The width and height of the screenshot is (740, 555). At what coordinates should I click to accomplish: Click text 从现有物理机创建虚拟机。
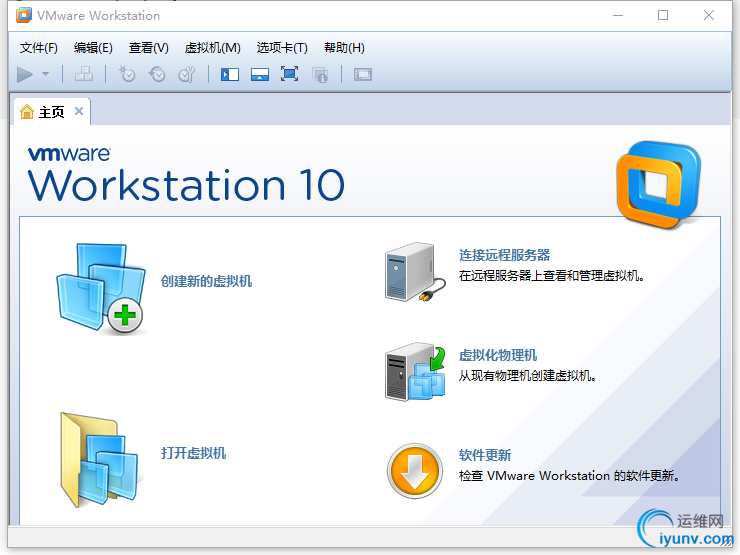528,376
